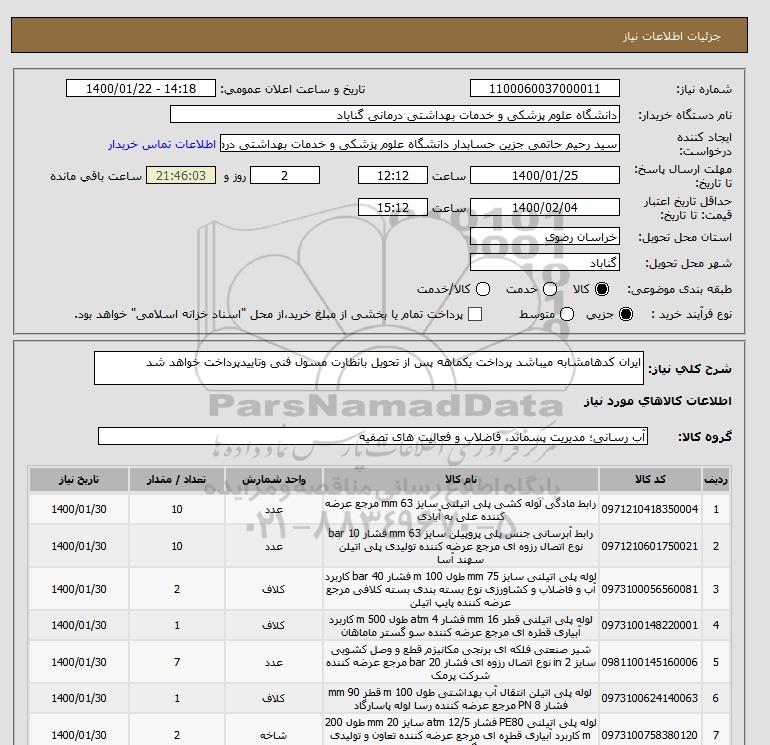Choose the متوسط purchase type radio

coord(567,314)
